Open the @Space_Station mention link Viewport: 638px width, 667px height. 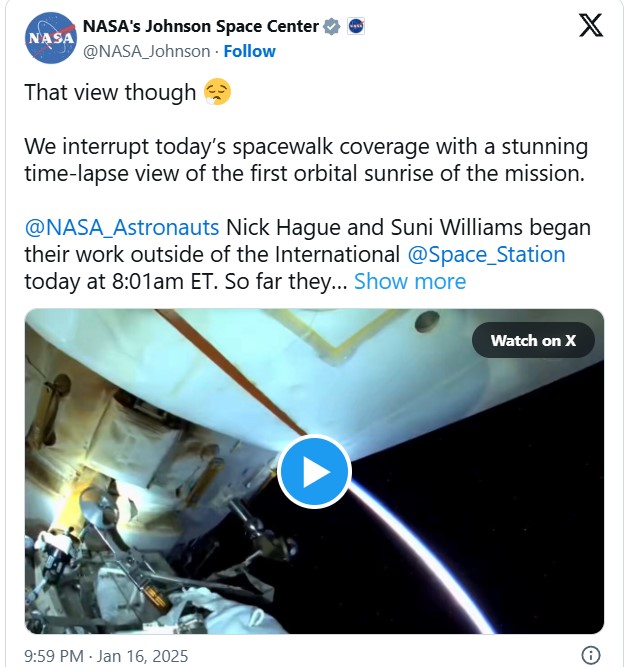[486, 254]
